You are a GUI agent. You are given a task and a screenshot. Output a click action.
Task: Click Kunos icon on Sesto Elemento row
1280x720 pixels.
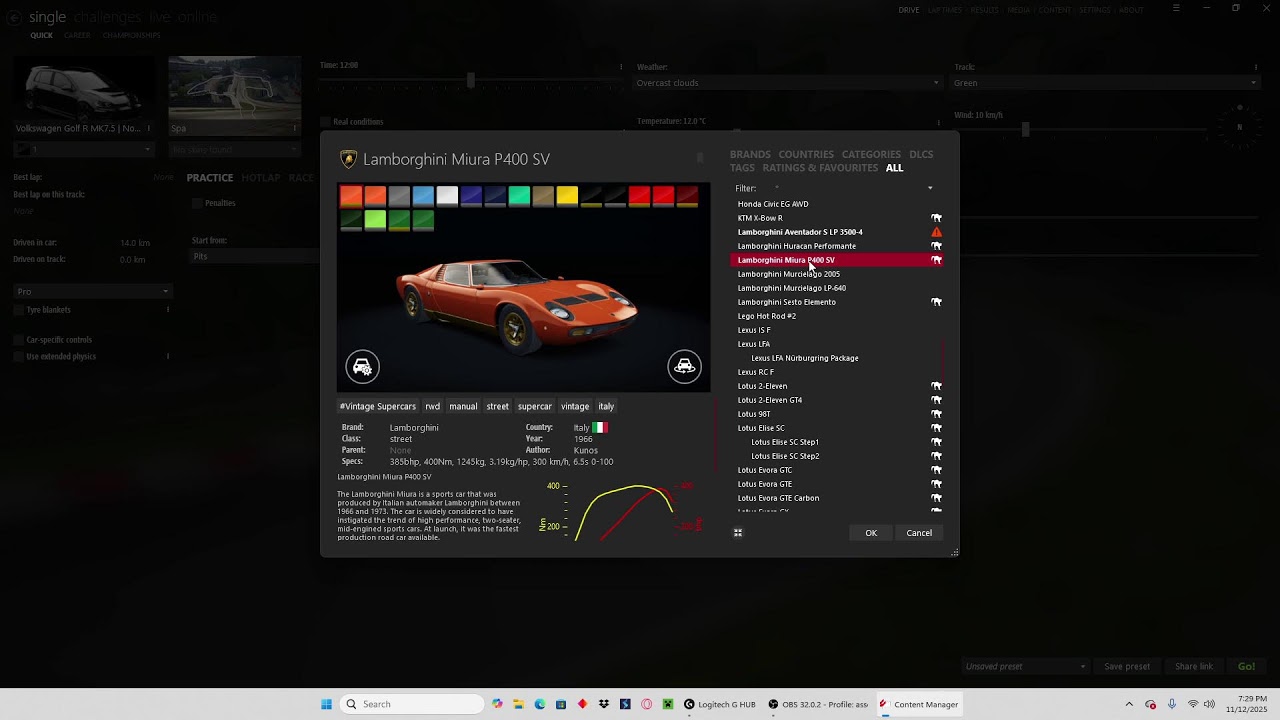coord(936,302)
